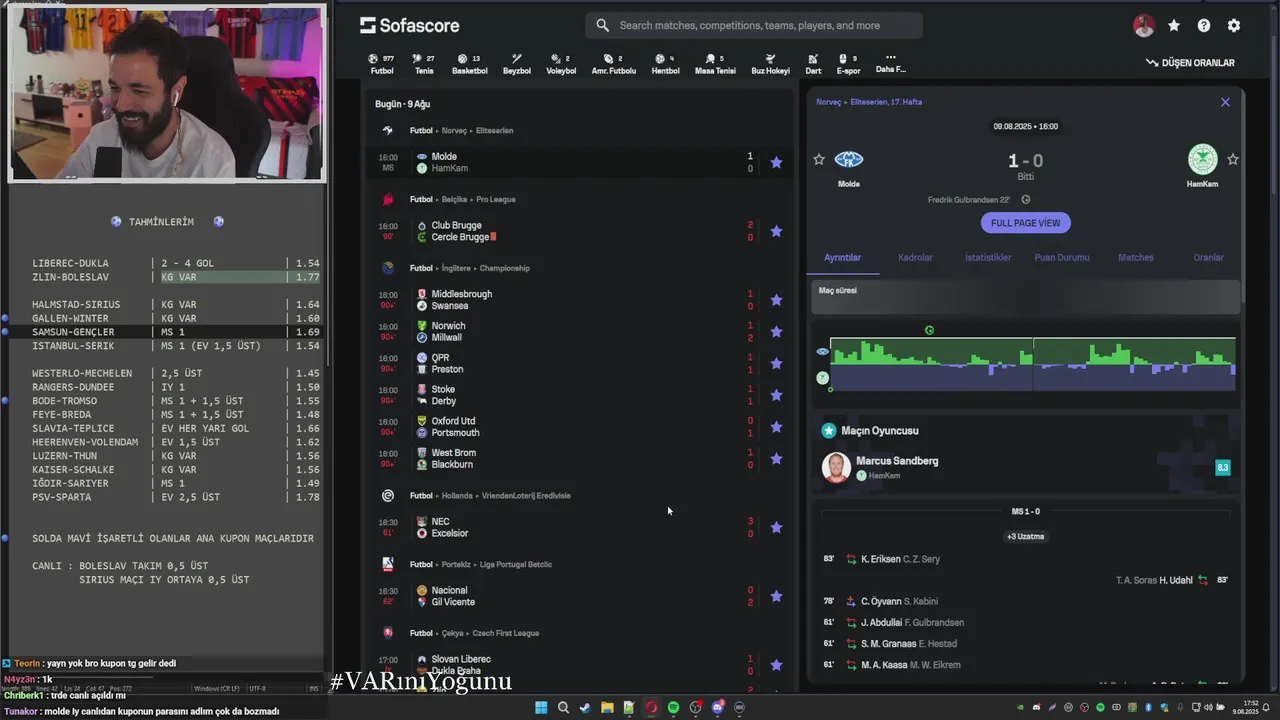Image resolution: width=1280 pixels, height=720 pixels.
Task: Favorite the Molde team in match header
Action: (819, 159)
